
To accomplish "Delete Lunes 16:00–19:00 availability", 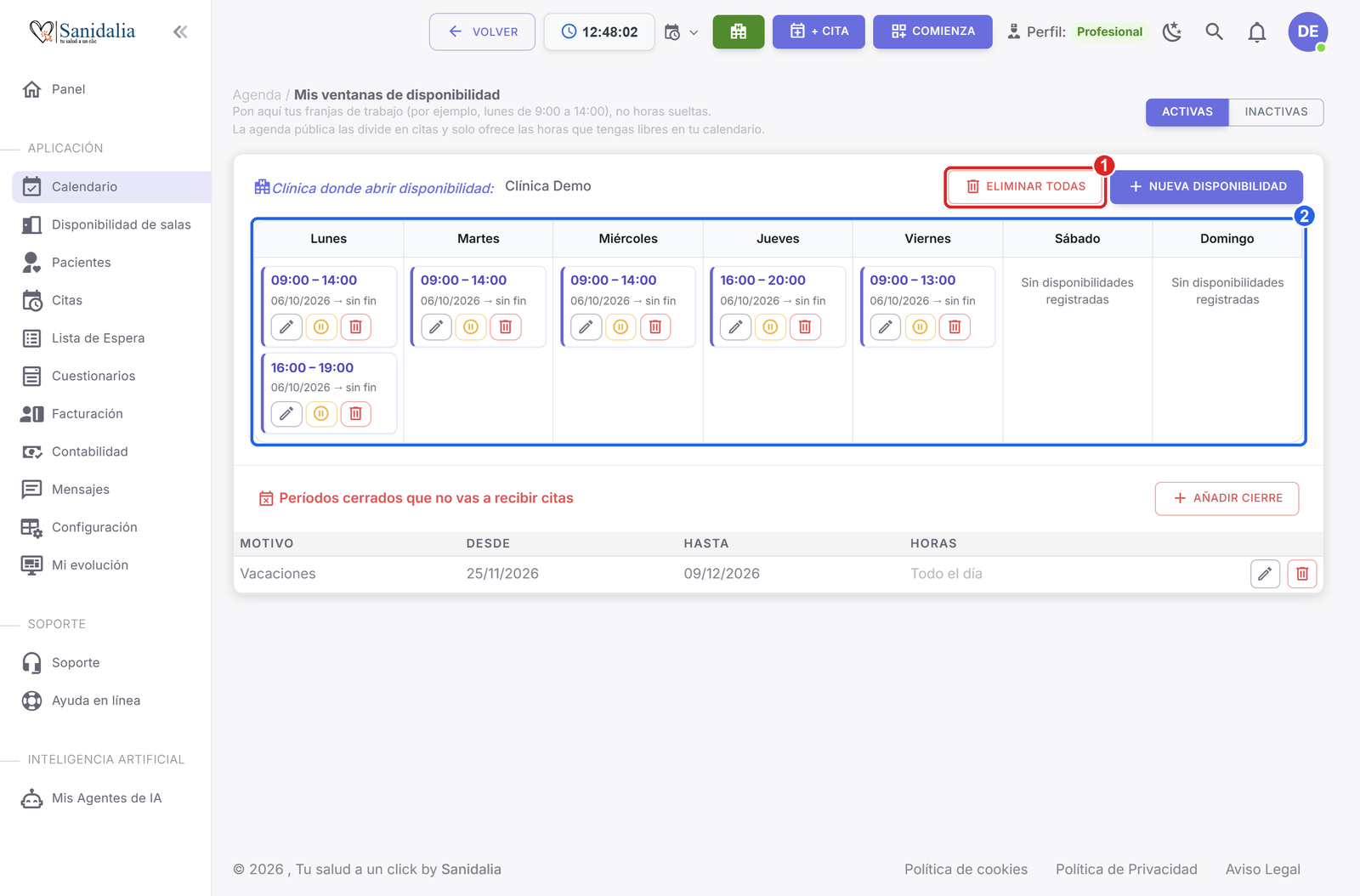I will (x=356, y=414).
